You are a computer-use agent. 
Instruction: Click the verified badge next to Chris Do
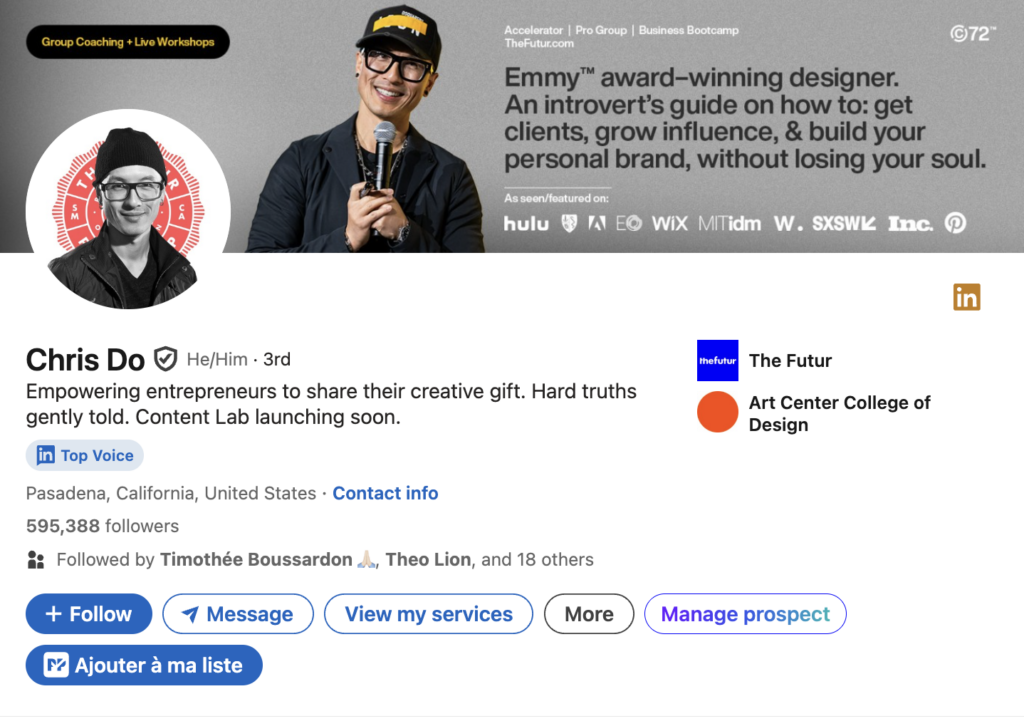click(163, 359)
